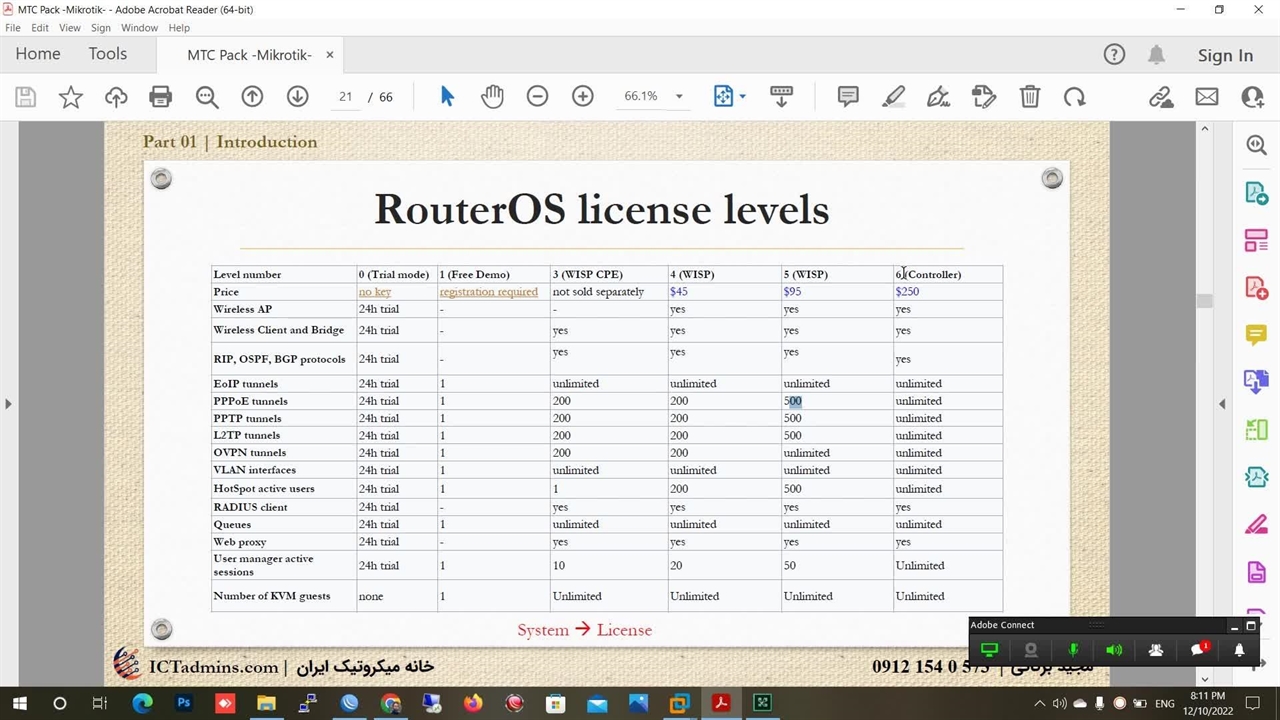
Task: Select the Hand pan tool
Action: pyautogui.click(x=492, y=97)
